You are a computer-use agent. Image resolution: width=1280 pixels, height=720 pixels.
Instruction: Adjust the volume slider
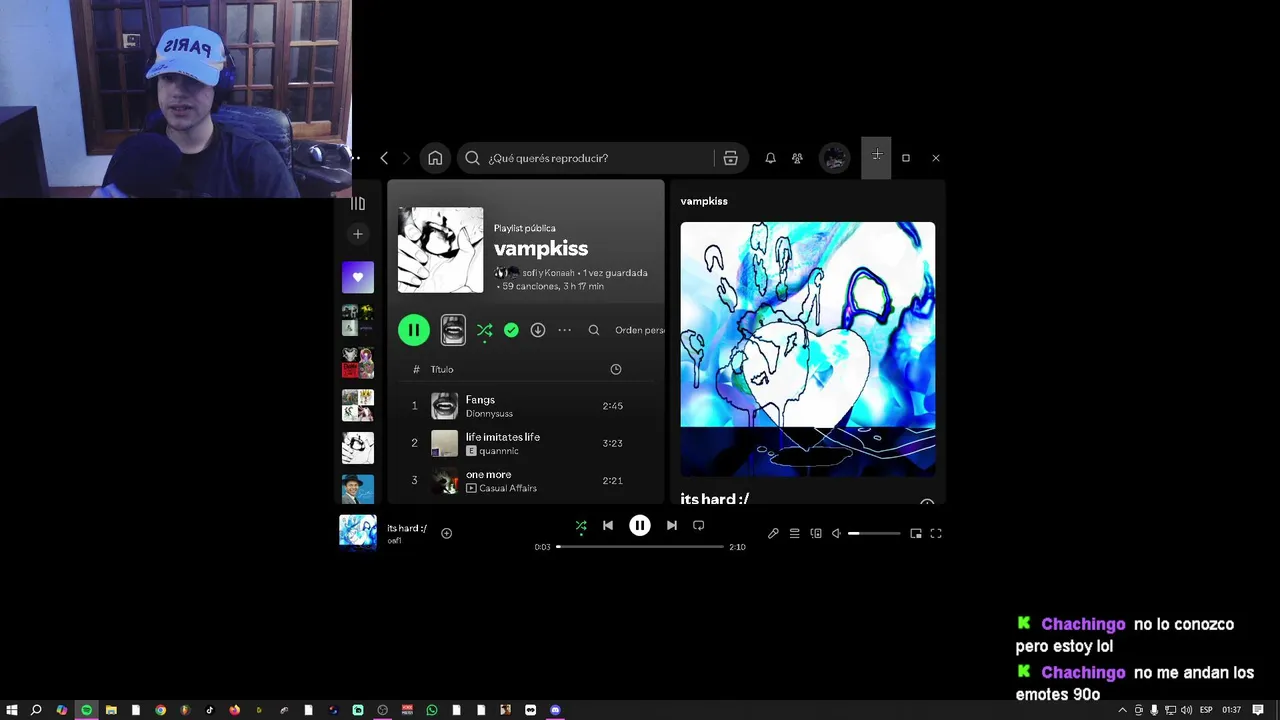pyautogui.click(x=874, y=534)
